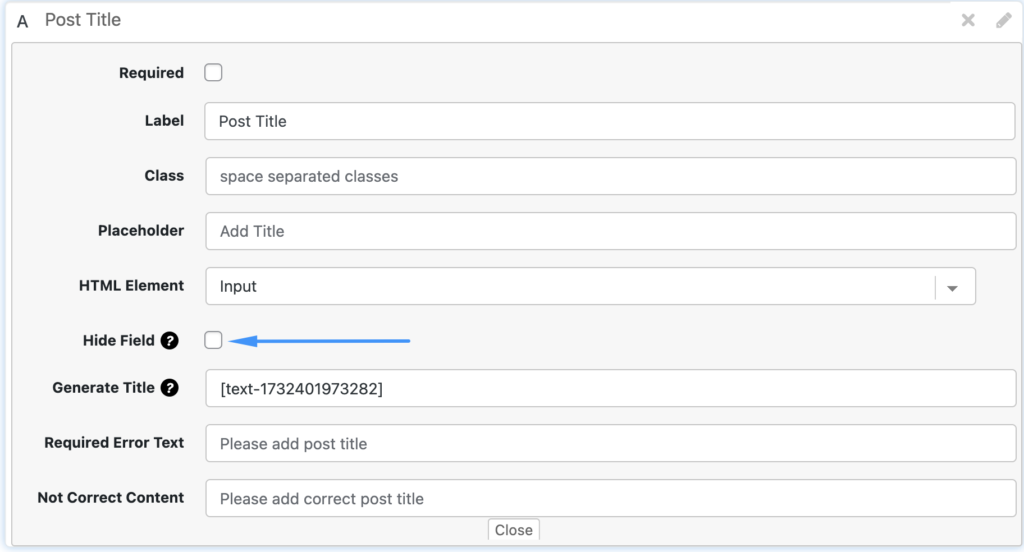1024x552 pixels.
Task: Click the Post Title header bar text
Action: click(x=83, y=20)
